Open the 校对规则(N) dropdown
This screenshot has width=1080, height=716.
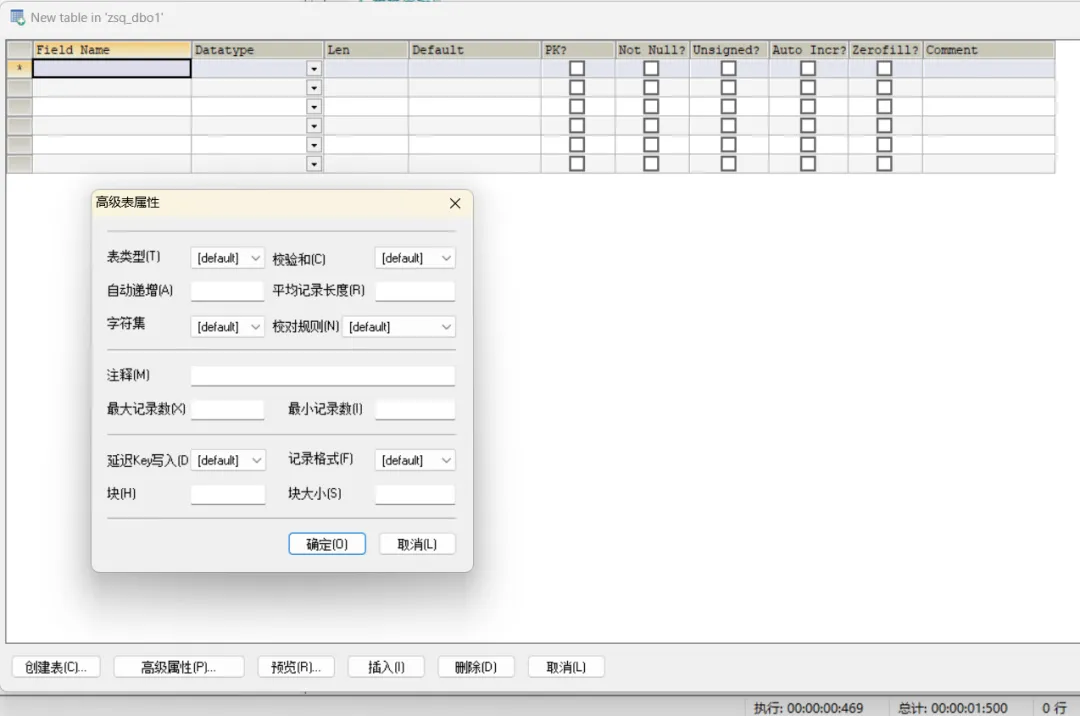coord(398,326)
